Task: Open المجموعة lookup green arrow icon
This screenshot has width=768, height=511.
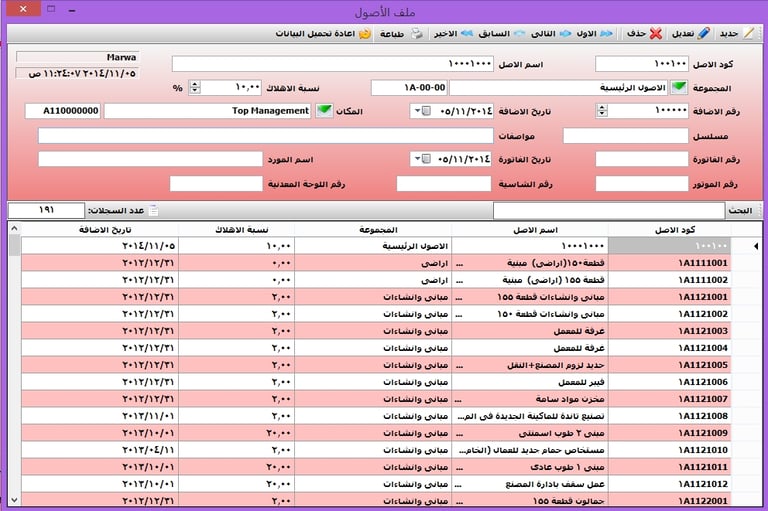Action: click(679, 87)
